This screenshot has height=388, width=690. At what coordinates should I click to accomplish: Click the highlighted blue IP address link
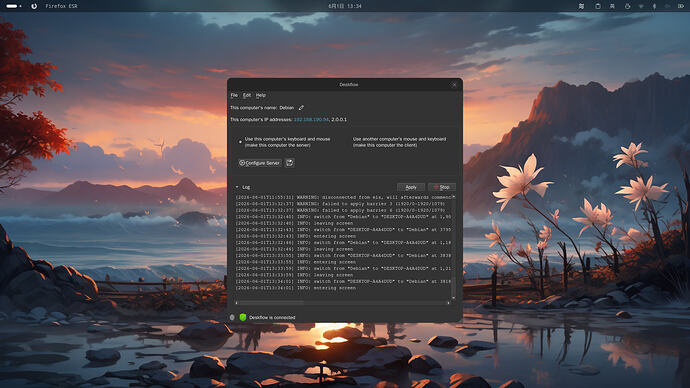coord(311,120)
